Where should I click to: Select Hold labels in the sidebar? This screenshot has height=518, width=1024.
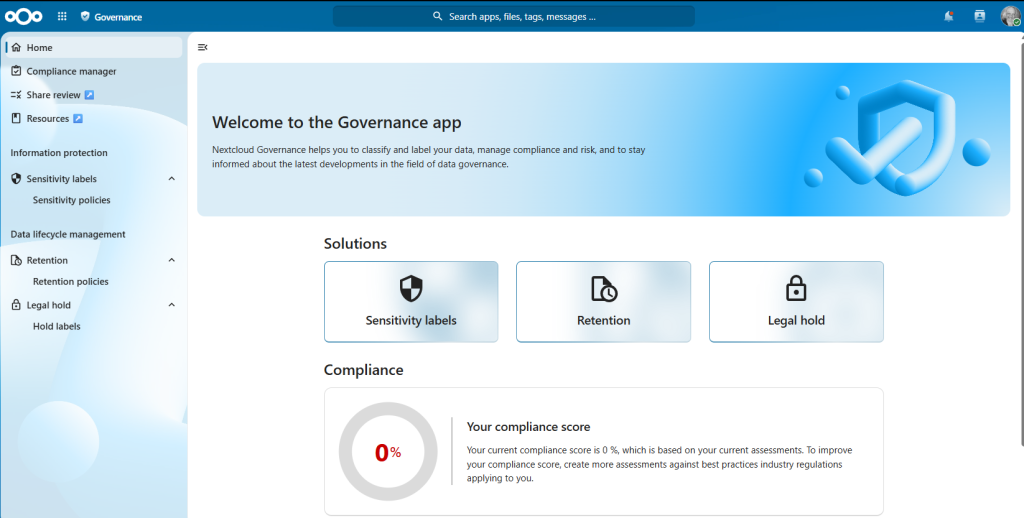[57, 326]
